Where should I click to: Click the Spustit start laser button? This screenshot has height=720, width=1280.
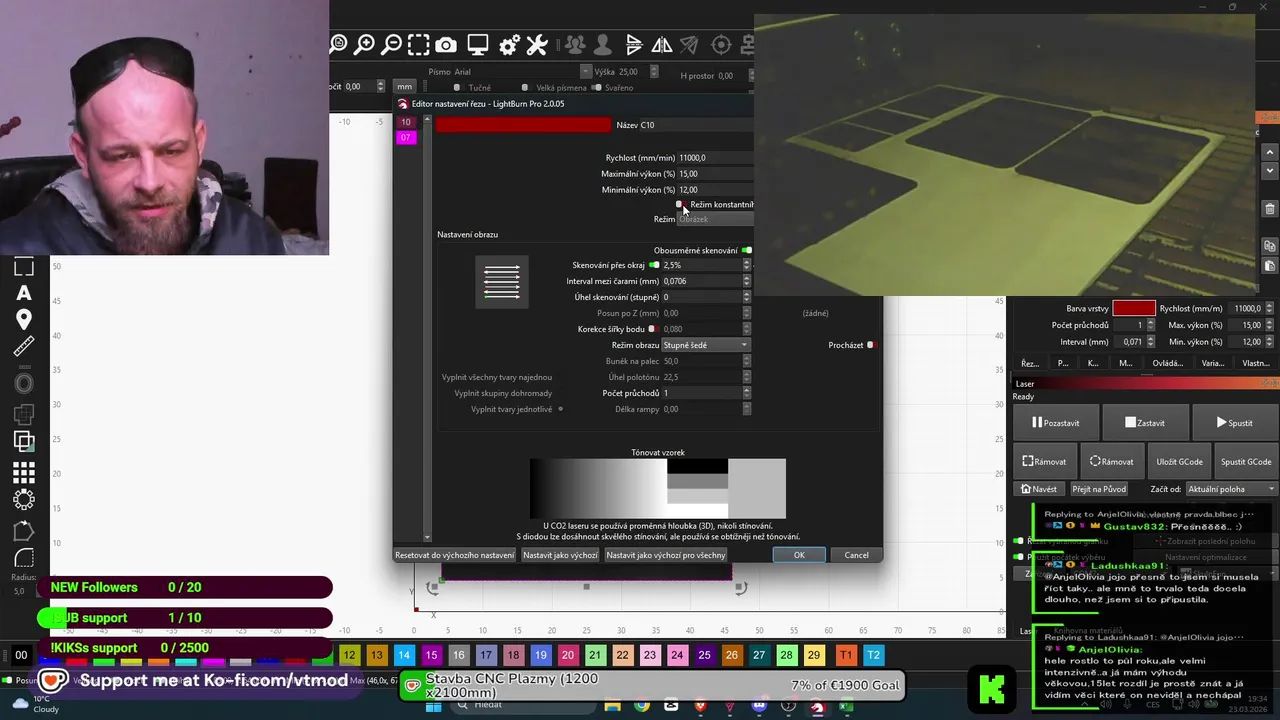coord(1234,423)
